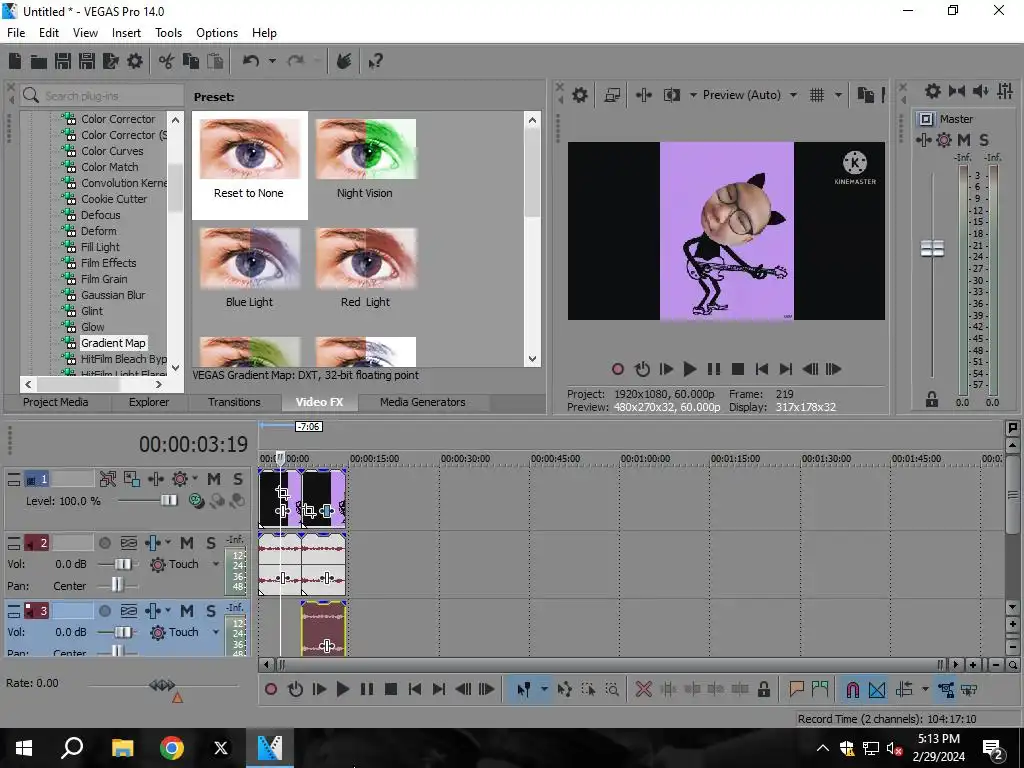Click Event Pan/Crop icon on first video clip
Image resolution: width=1024 pixels, height=768 pixels.
[x=282, y=492]
